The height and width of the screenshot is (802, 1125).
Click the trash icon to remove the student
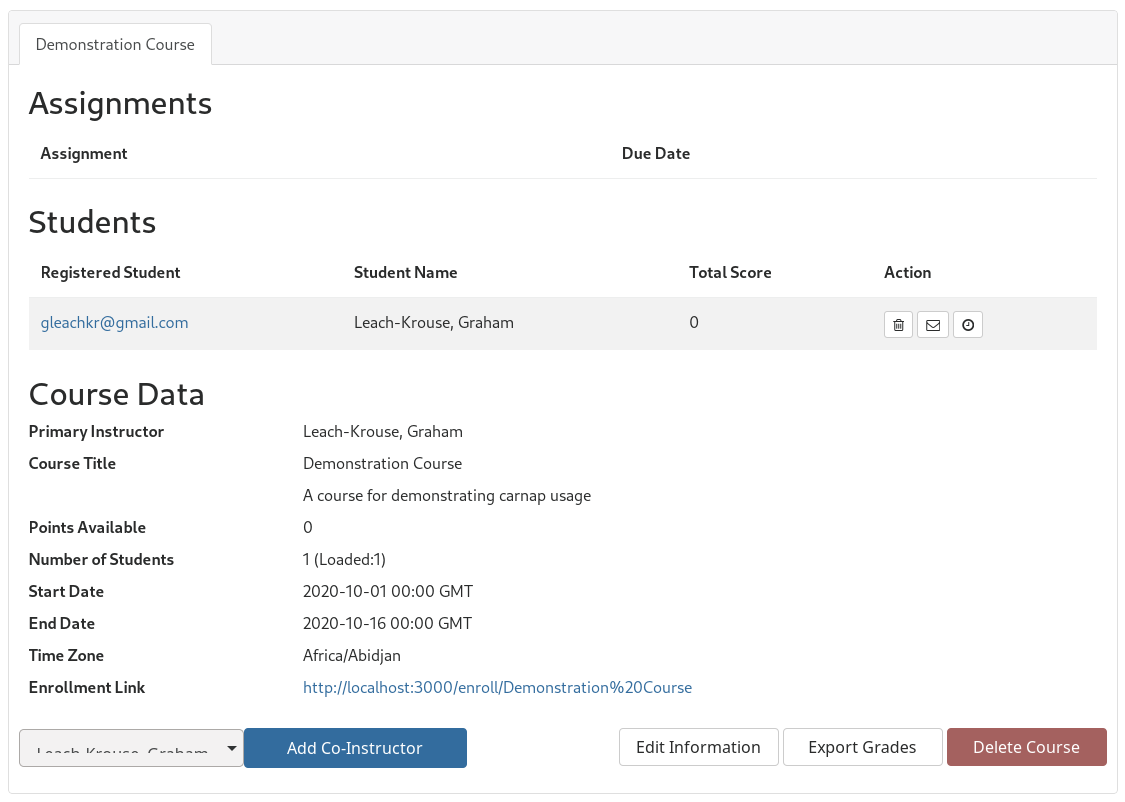click(898, 325)
